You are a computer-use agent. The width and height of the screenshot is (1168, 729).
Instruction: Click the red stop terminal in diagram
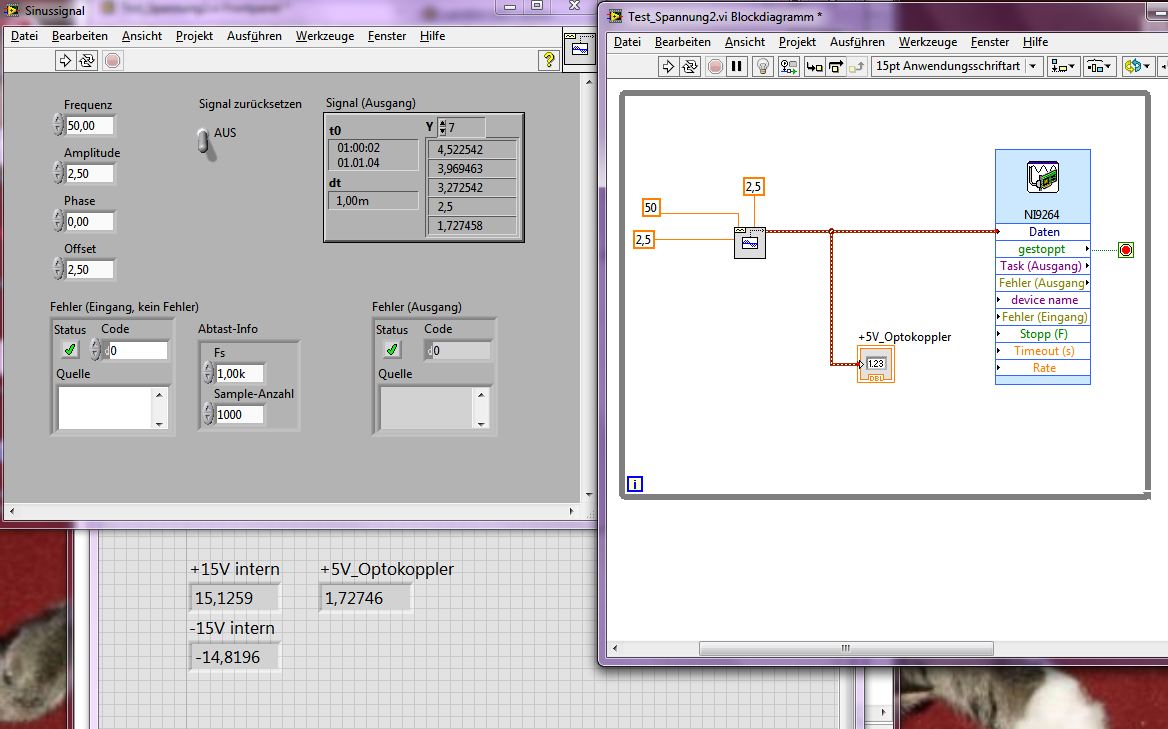[1126, 250]
